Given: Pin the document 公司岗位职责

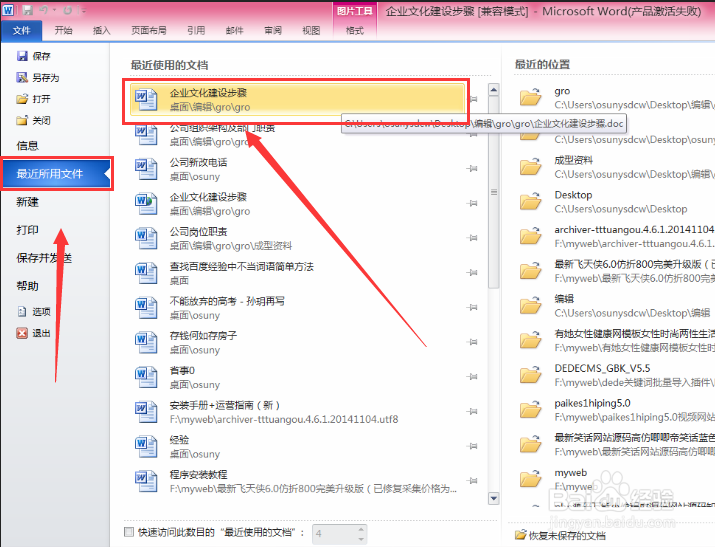Looking at the screenshot, I should [x=472, y=238].
